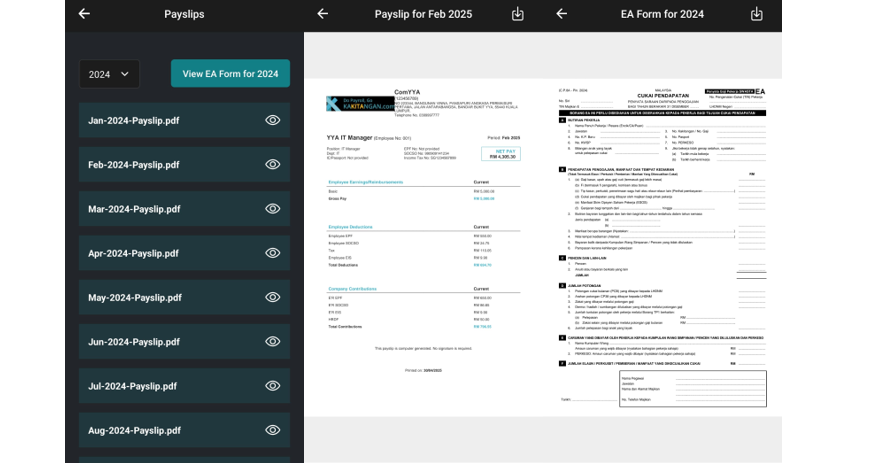Preview Feb-2024-Payslip.pdf via eye icon
This screenshot has height=463, width=891.
tap(272, 165)
